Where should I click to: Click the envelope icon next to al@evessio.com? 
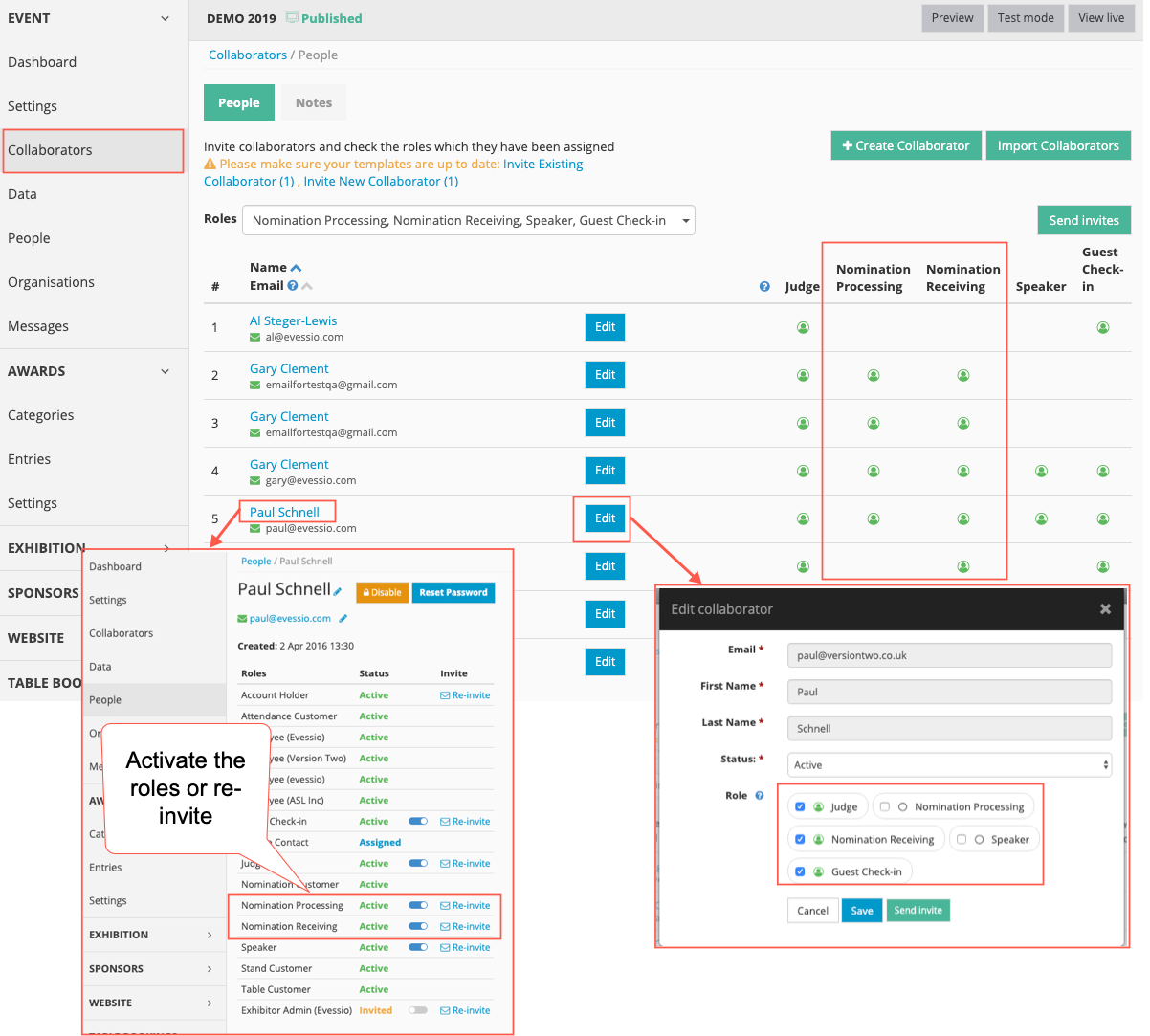coord(254,337)
